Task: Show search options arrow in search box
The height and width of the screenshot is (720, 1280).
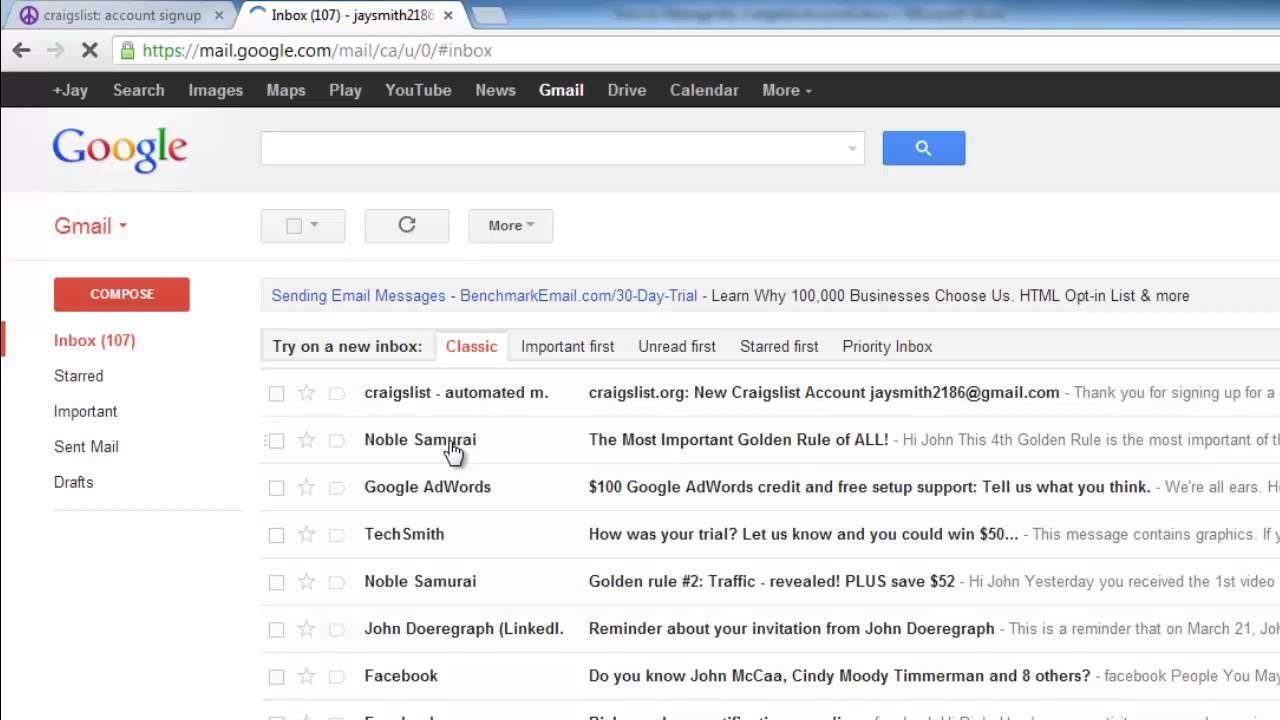Action: point(852,148)
